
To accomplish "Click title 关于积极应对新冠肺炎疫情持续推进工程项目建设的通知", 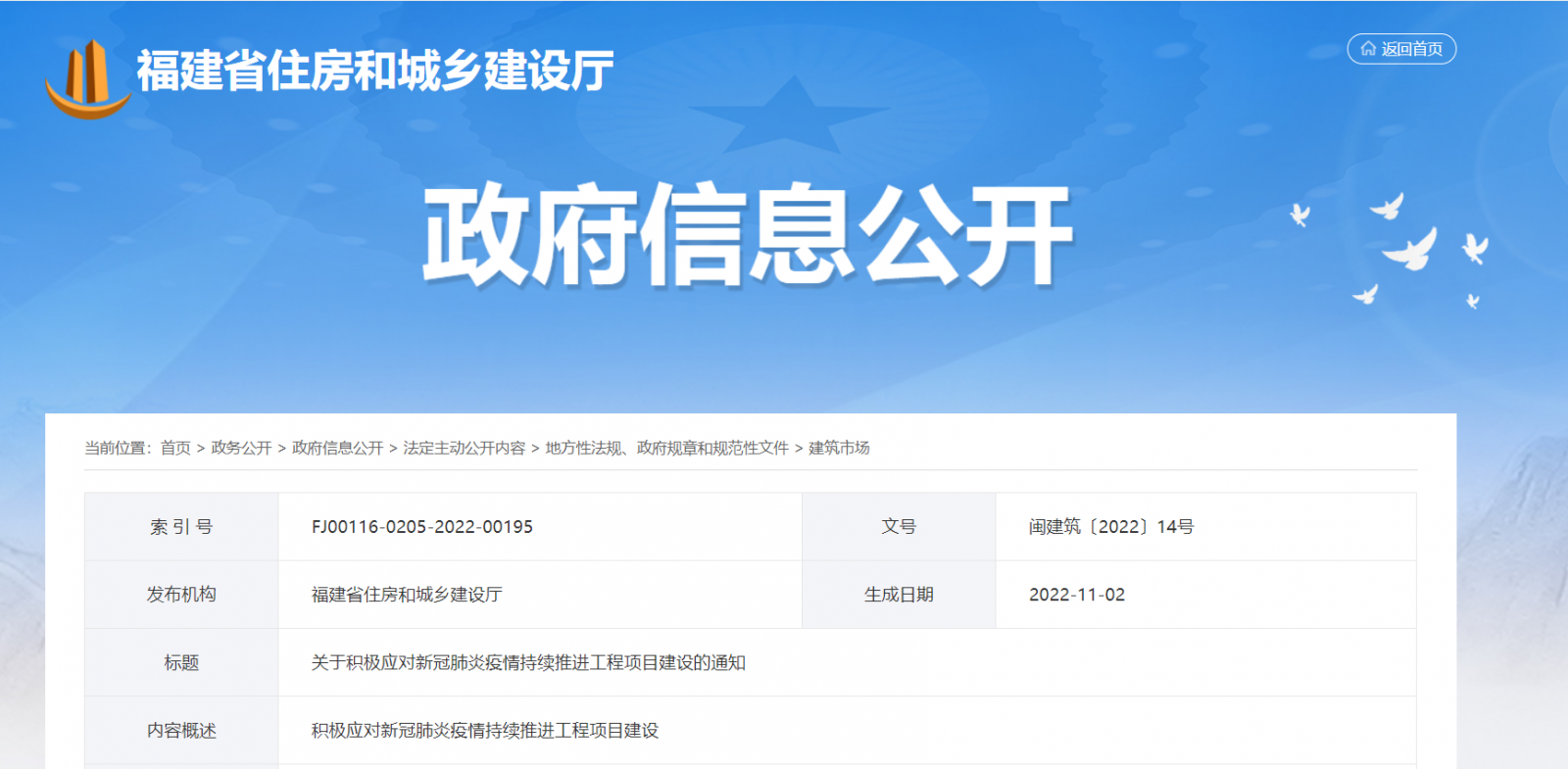I will click(528, 663).
